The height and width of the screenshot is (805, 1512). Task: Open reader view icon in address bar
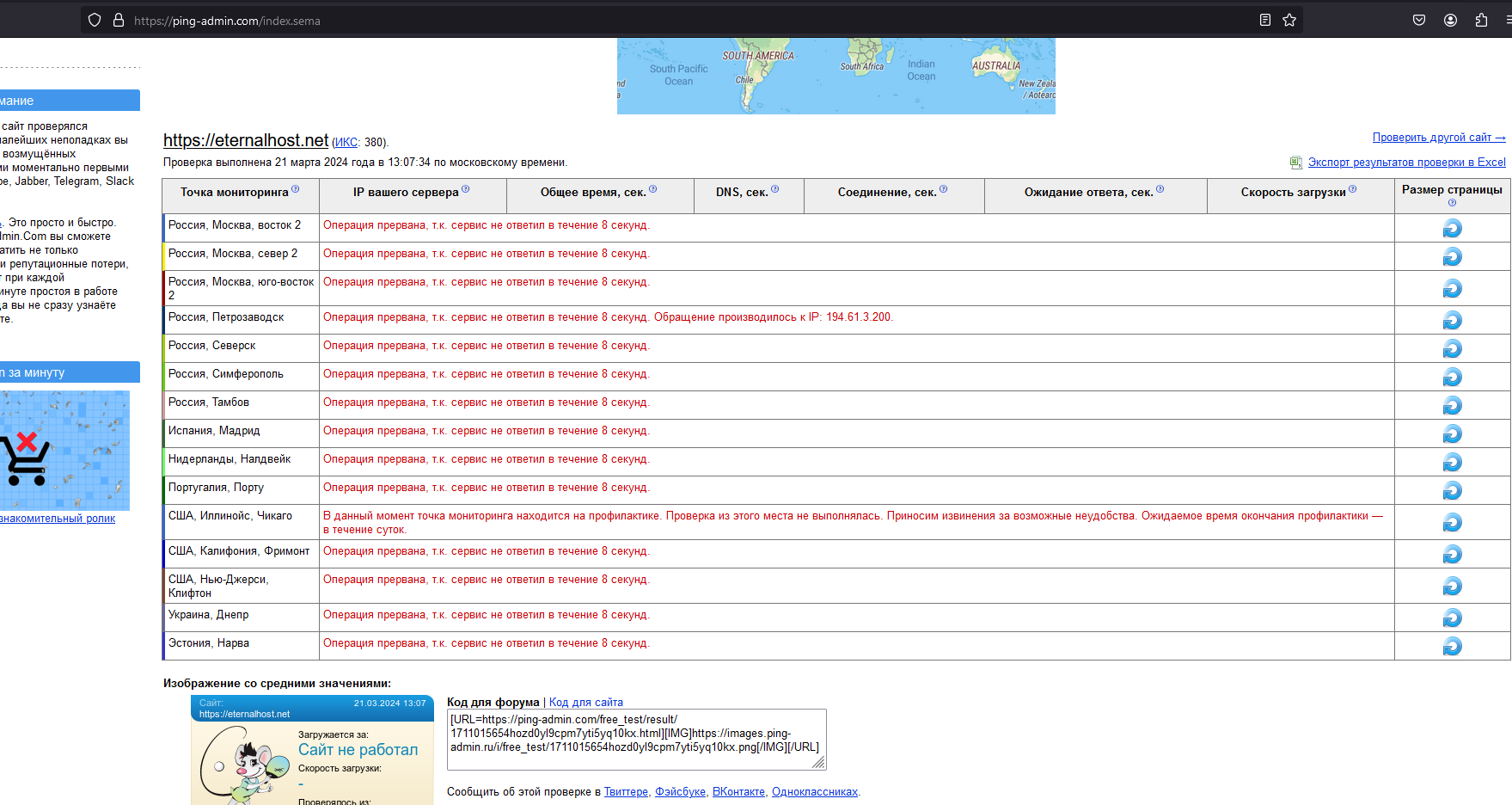point(1265,21)
